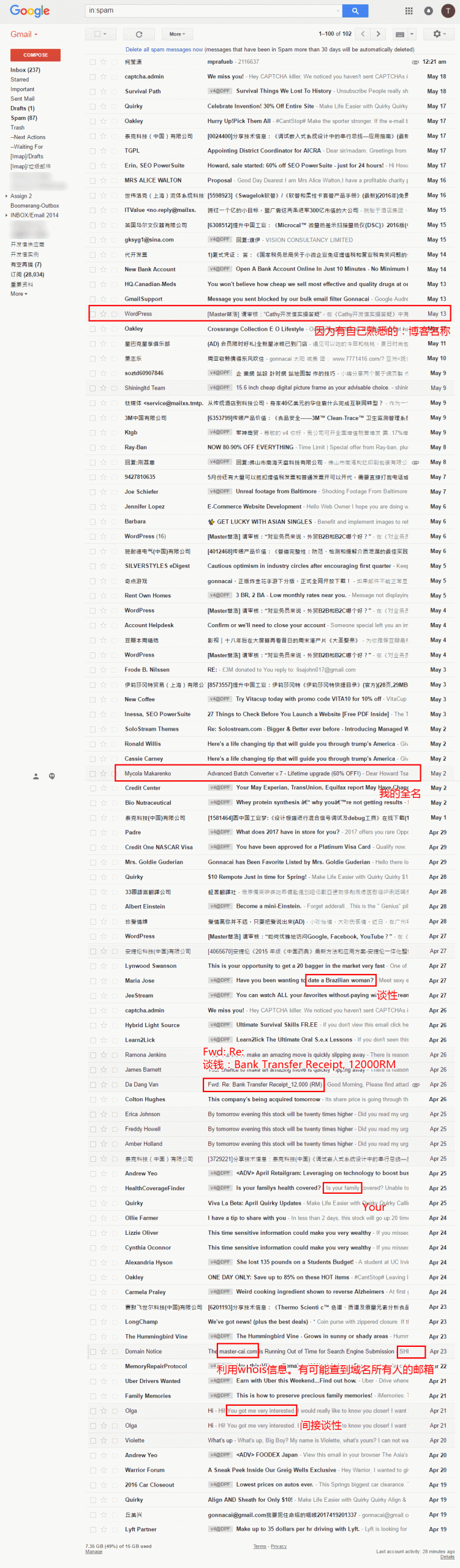
Task: Expand the Assign 2 label
Action: coord(6,196)
